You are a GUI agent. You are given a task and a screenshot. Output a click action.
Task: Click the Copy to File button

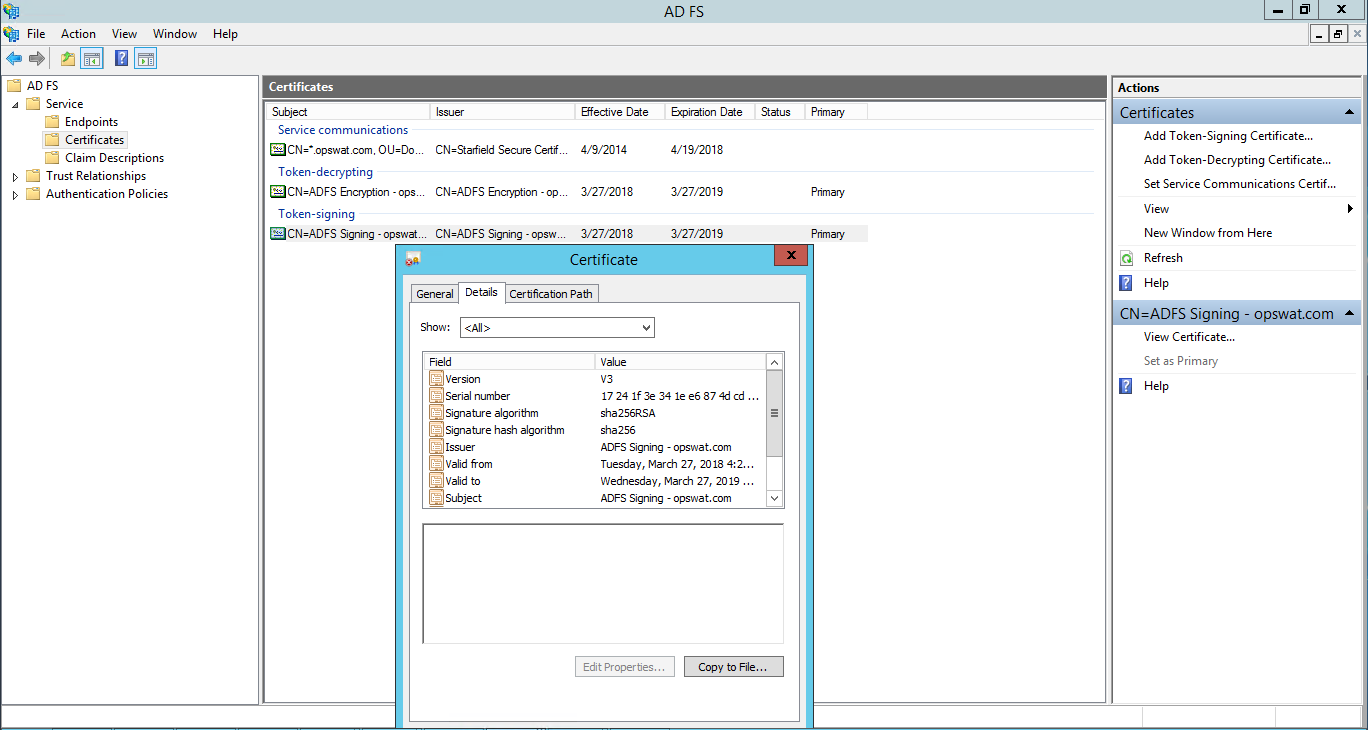click(733, 667)
